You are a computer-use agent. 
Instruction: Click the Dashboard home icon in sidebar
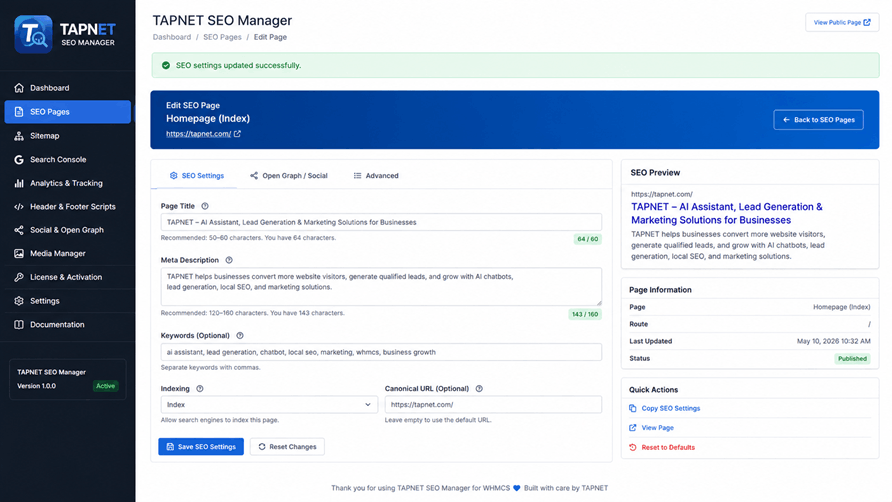pos(19,88)
